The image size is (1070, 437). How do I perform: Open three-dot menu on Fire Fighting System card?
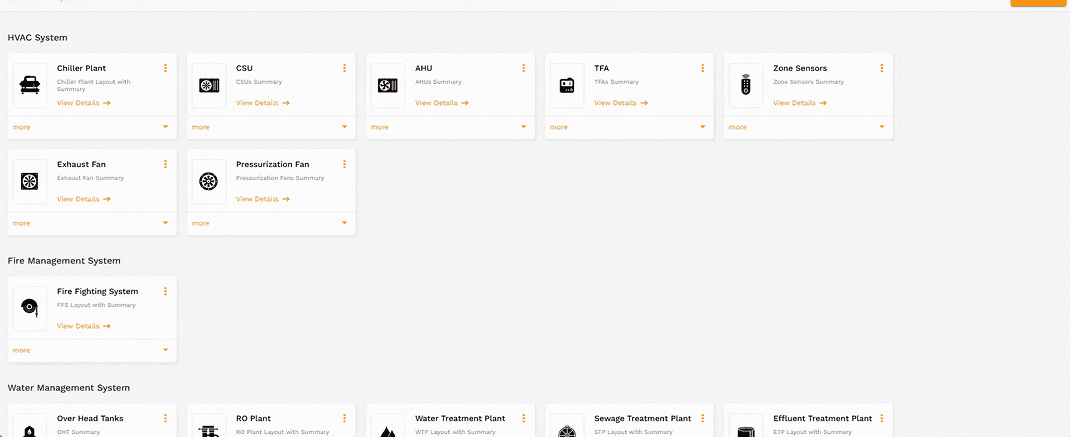165,292
